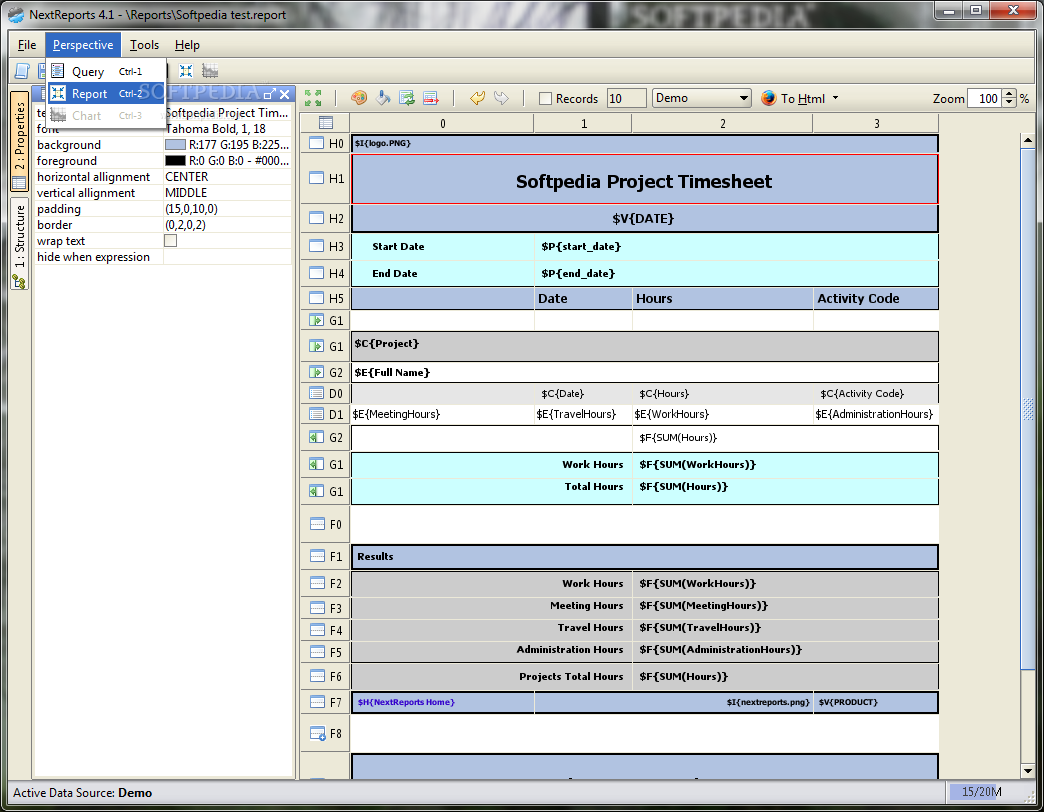Open the Help menu

[187, 45]
